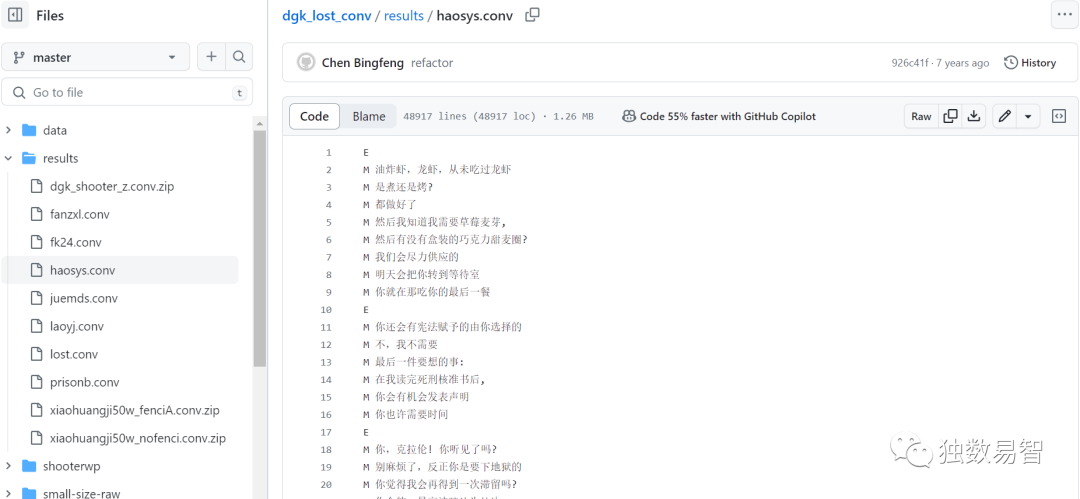Open lost.conv in file tree
Image resolution: width=1080 pixels, height=499 pixels.
tap(74, 354)
